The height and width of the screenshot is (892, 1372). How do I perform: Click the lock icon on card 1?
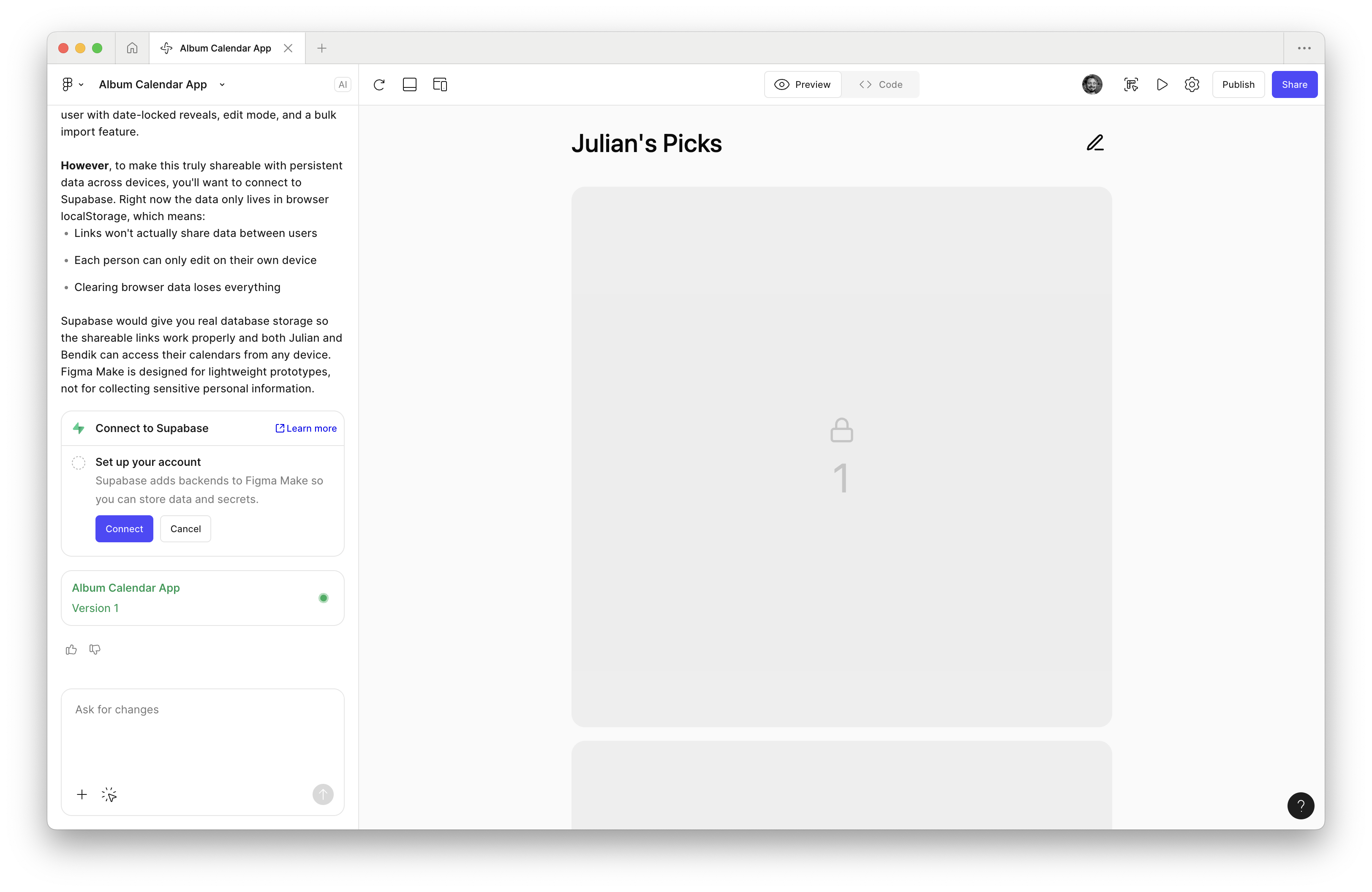[x=841, y=430]
